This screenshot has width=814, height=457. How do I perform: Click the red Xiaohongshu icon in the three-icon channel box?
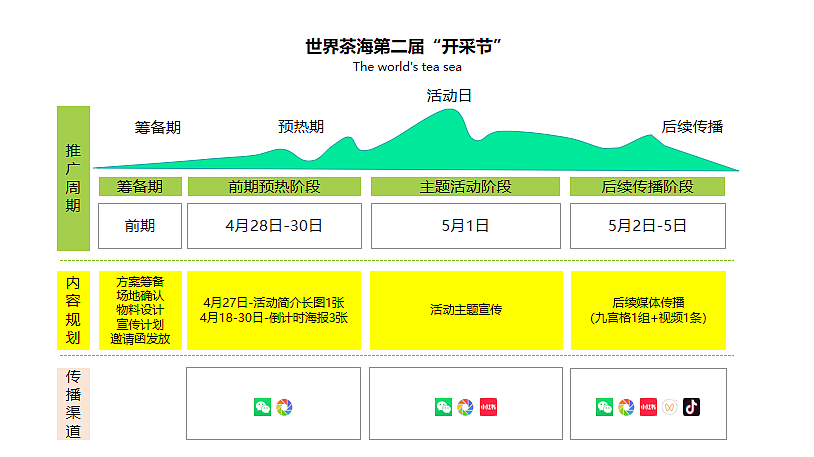[x=488, y=407]
